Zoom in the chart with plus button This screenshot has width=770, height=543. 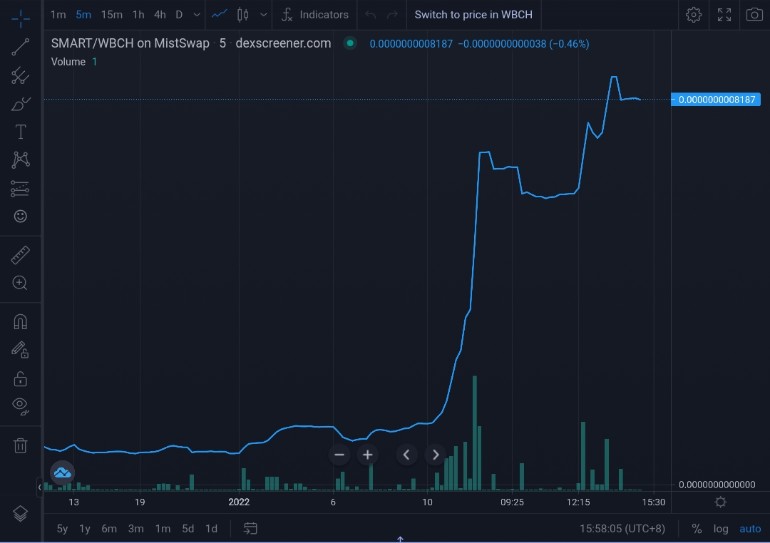(367, 455)
